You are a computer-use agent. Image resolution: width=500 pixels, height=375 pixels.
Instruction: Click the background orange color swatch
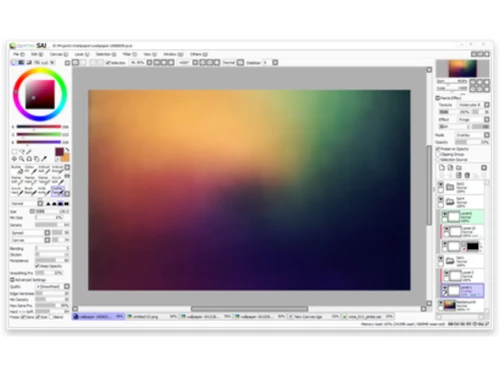point(65,158)
